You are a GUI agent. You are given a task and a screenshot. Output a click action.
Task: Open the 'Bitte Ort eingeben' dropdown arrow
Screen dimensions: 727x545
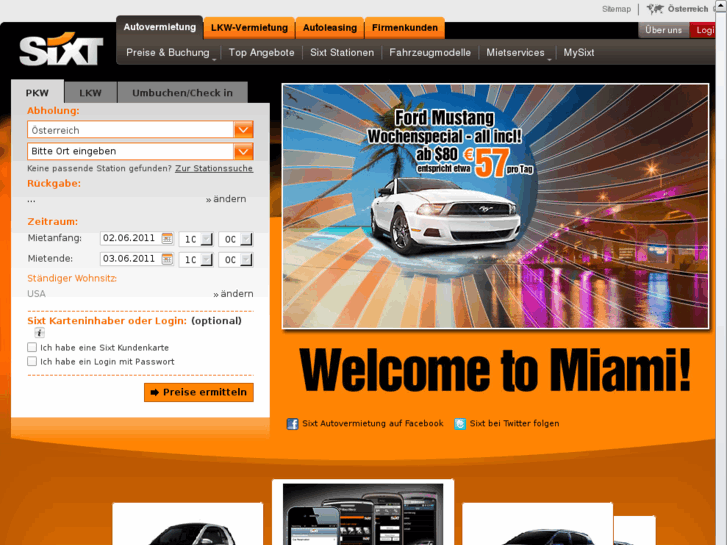pos(243,151)
